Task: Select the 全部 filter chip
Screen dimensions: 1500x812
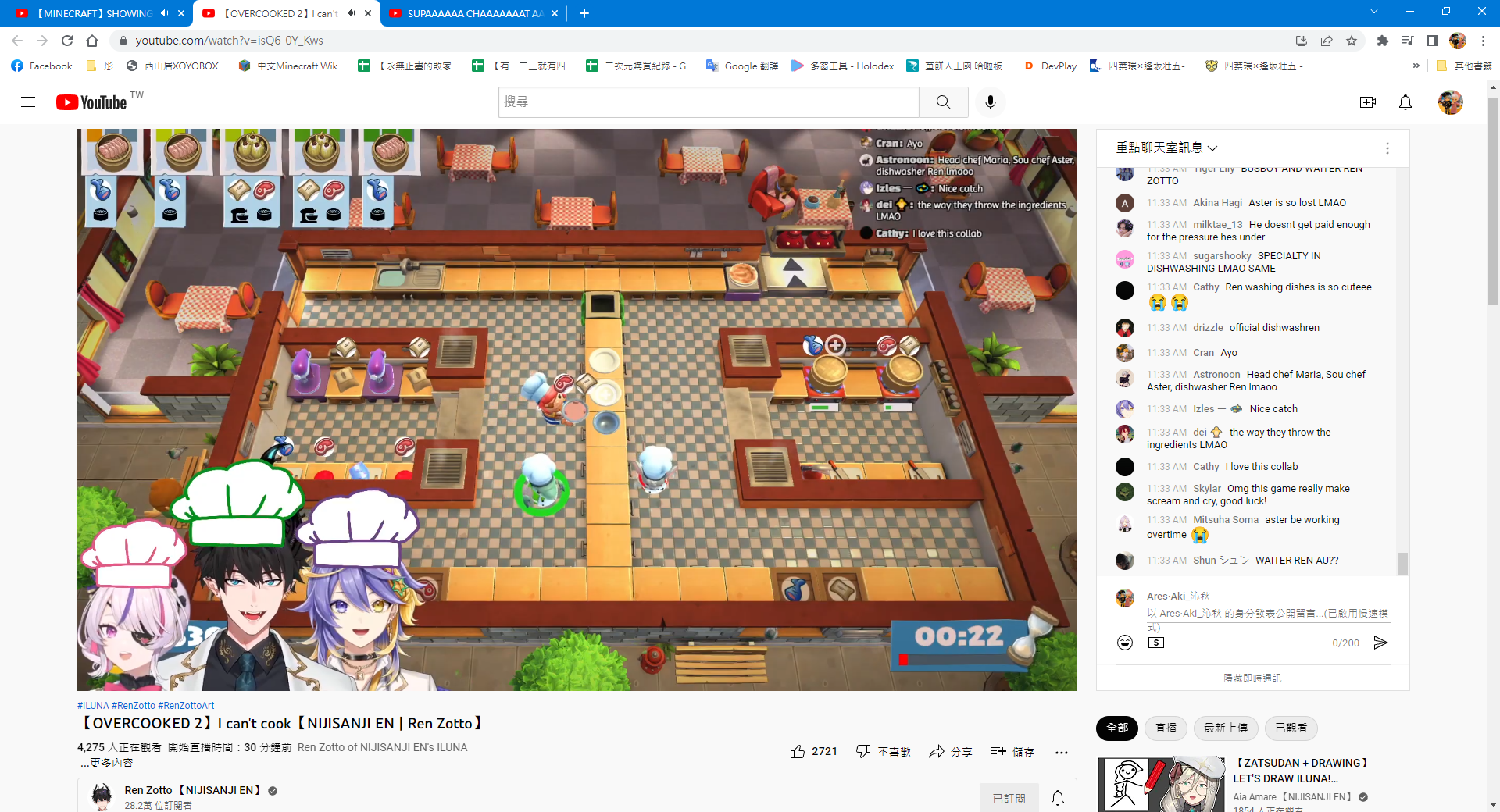Action: pyautogui.click(x=1117, y=728)
